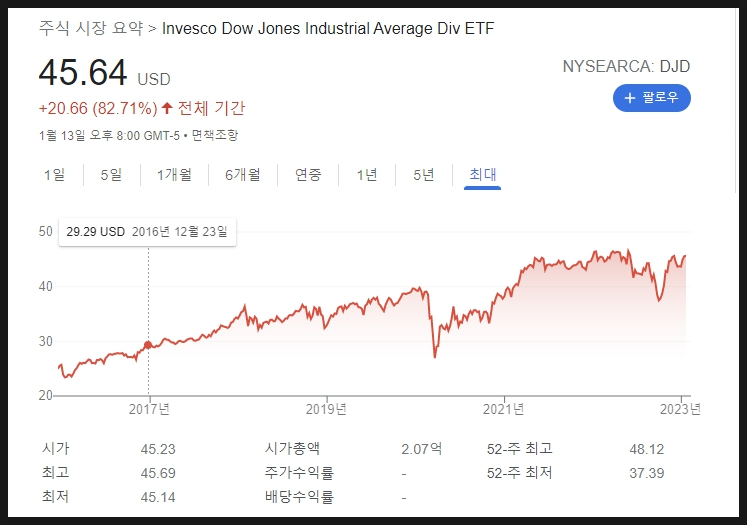Viewport: 747px width, 525px height.
Task: Switch to the 6개월 range tab
Action: tap(242, 174)
